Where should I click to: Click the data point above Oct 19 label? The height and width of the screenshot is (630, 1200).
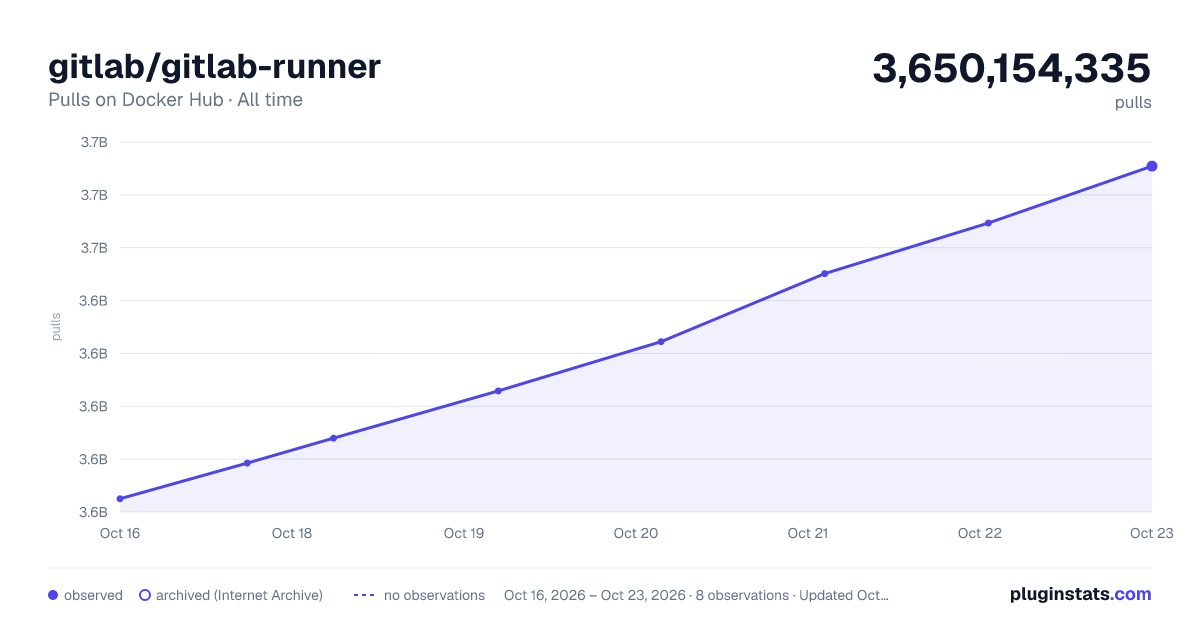coord(498,391)
